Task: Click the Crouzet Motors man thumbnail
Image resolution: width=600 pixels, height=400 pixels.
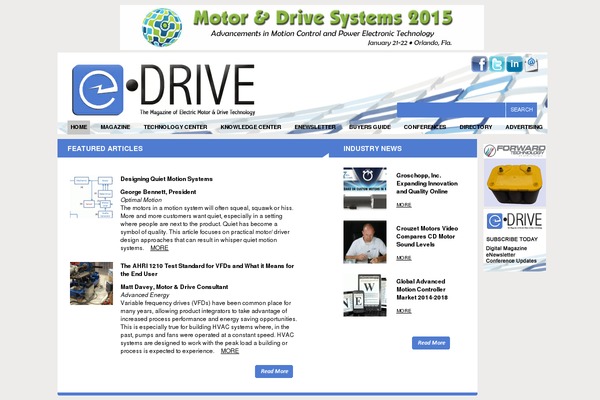Action: [x=365, y=242]
